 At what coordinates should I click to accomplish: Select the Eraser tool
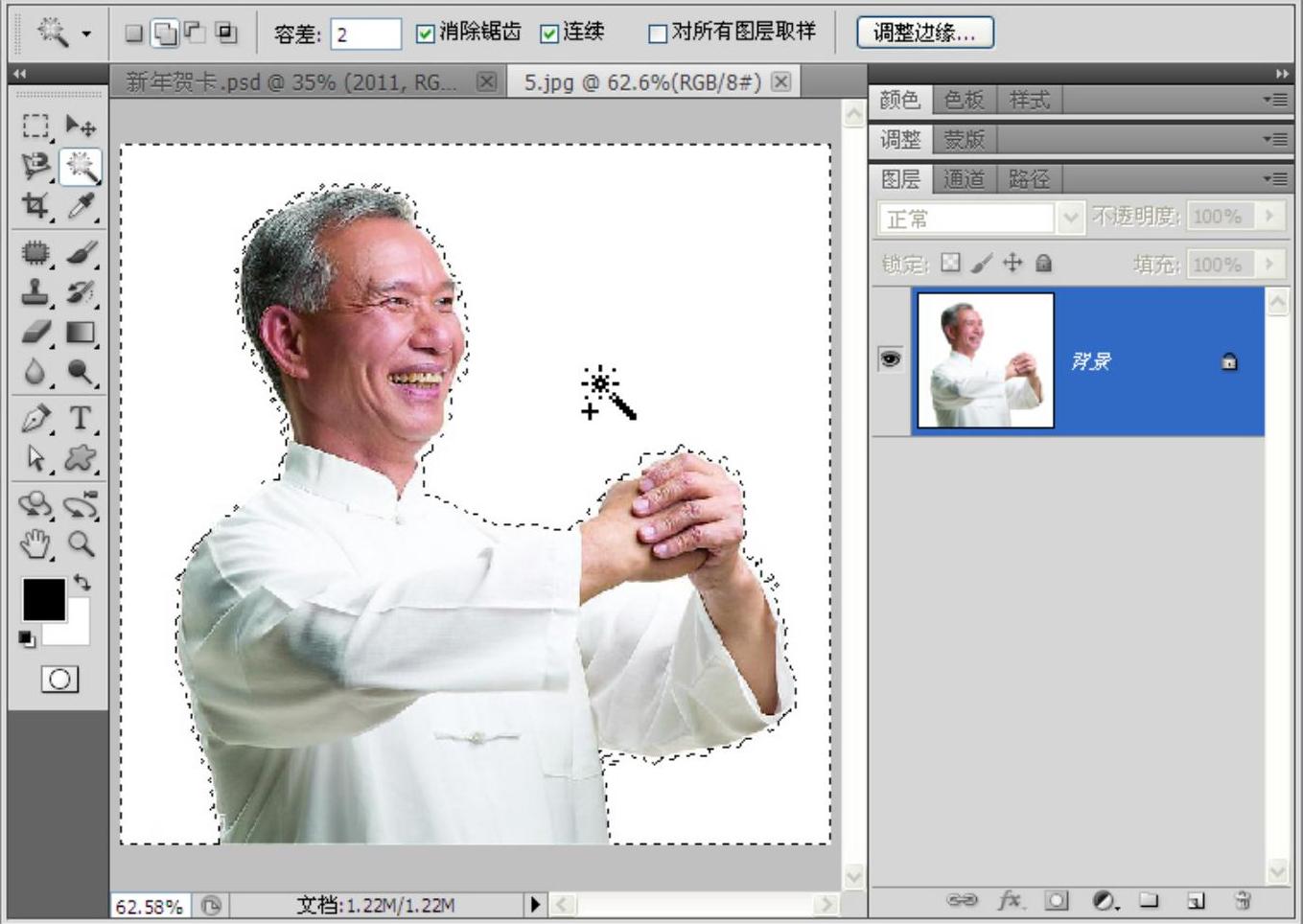pos(35,333)
